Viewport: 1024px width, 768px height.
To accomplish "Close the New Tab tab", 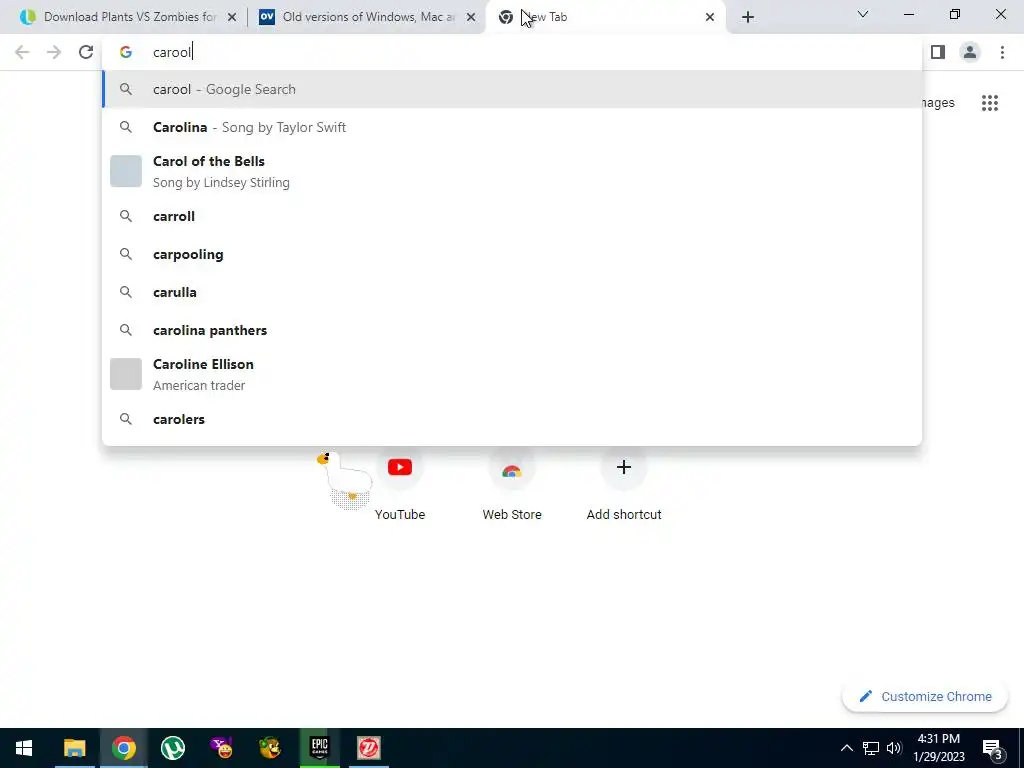I will click(x=710, y=17).
